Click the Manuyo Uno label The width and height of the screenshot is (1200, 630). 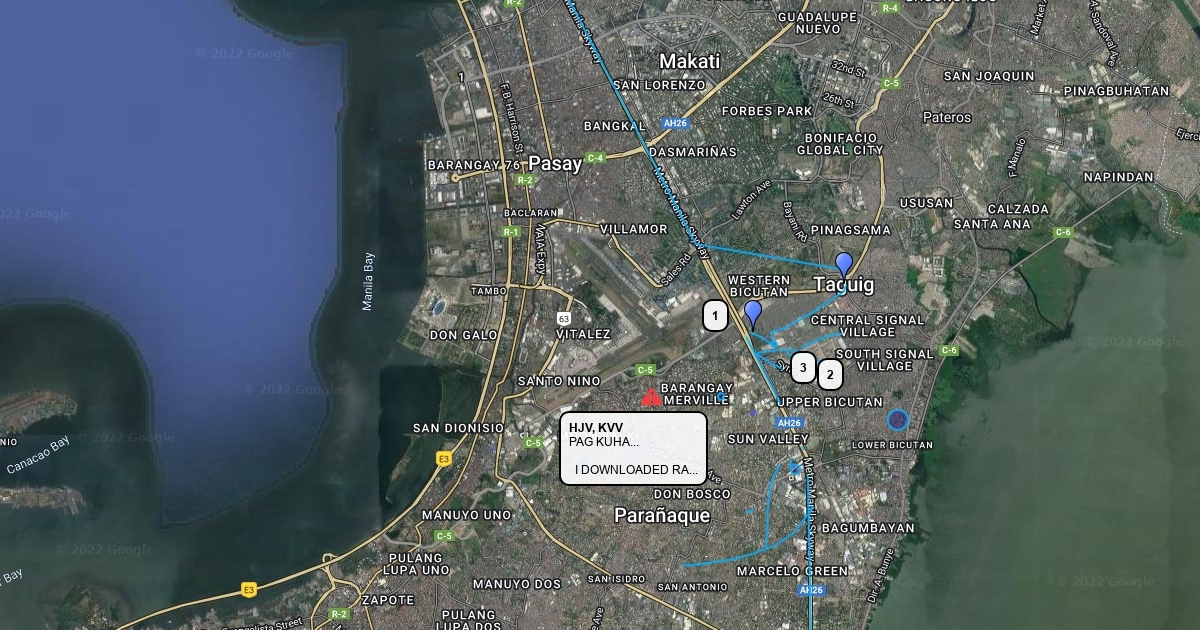click(x=466, y=515)
